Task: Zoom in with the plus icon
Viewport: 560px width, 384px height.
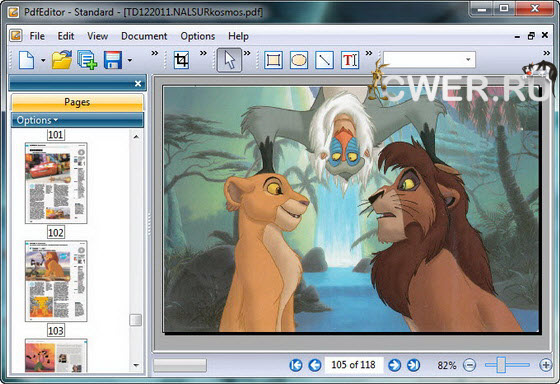Action: tap(546, 365)
